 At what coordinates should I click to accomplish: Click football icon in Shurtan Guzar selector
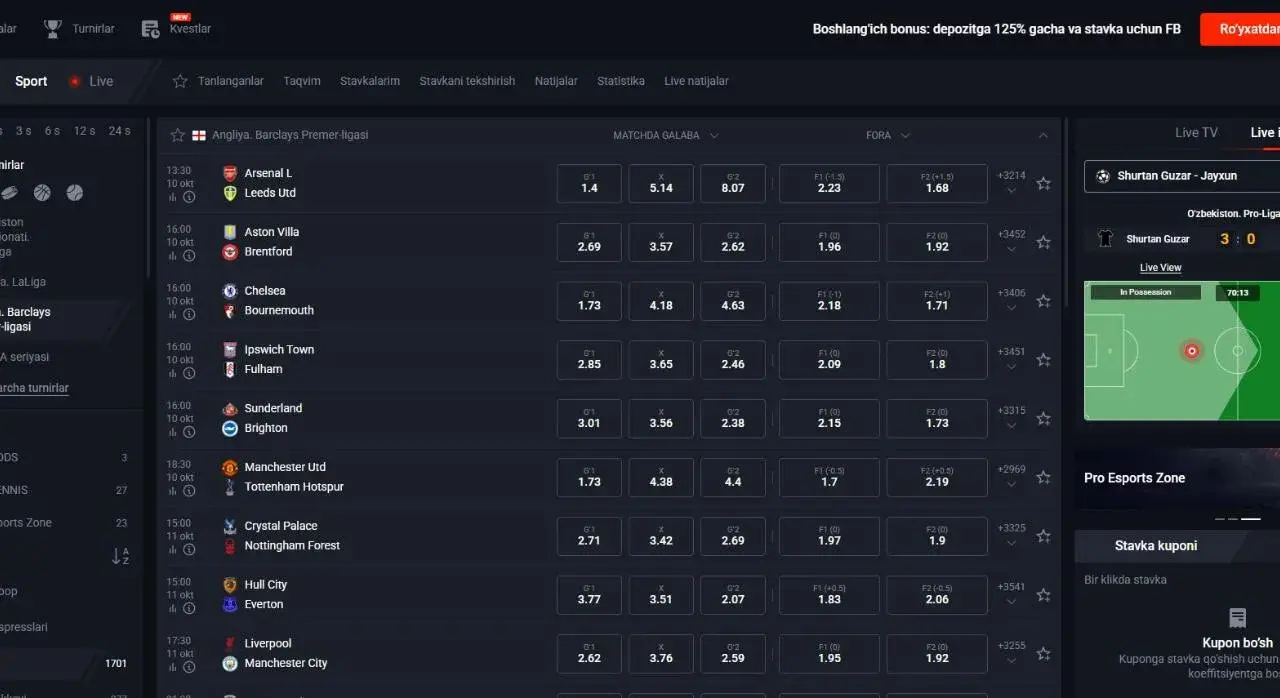point(1103,176)
